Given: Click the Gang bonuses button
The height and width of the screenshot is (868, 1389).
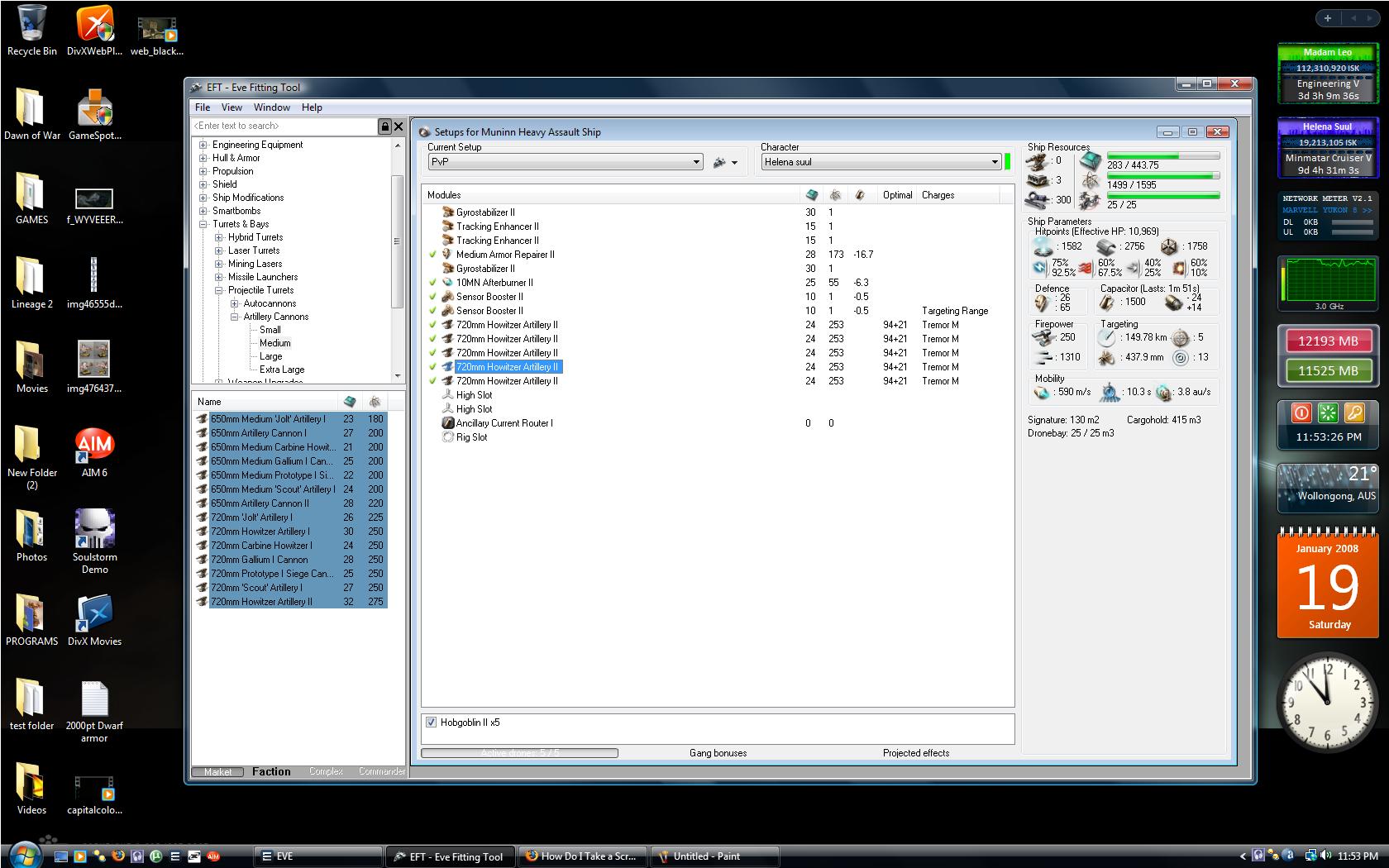Looking at the screenshot, I should (x=718, y=753).
